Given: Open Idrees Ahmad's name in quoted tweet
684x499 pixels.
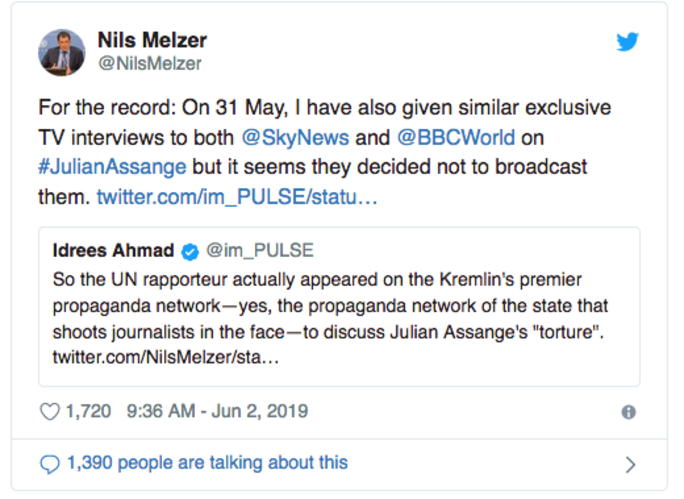Looking at the screenshot, I should [114, 250].
